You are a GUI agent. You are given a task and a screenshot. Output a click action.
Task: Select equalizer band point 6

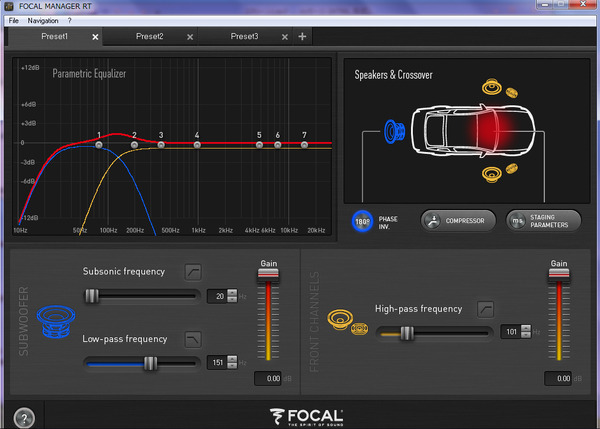[278, 145]
